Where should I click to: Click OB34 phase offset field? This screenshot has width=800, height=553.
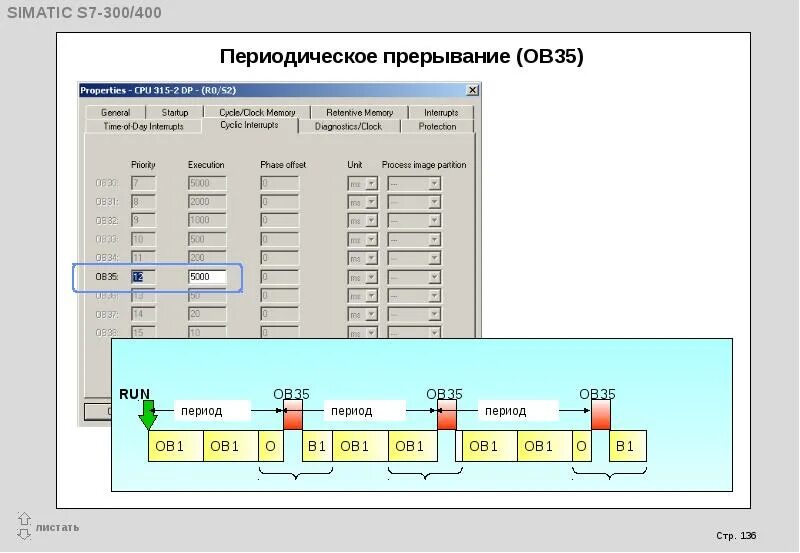[x=280, y=258]
